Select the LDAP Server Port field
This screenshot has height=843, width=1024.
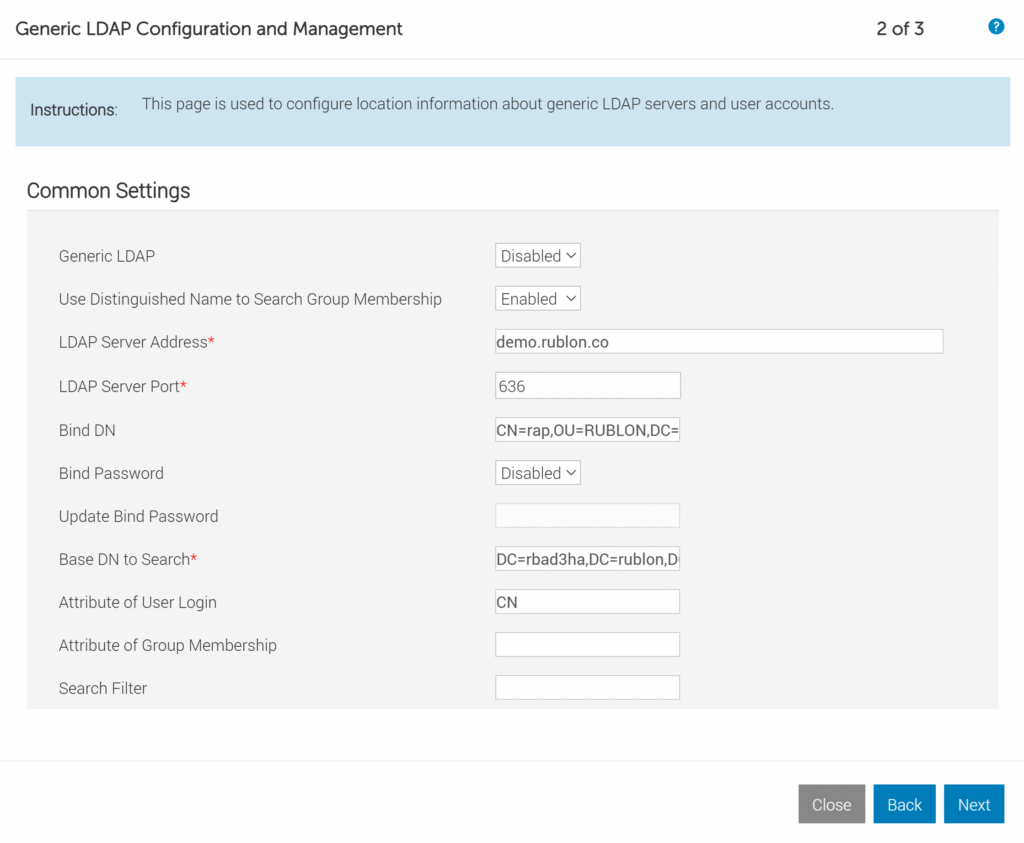(587, 385)
